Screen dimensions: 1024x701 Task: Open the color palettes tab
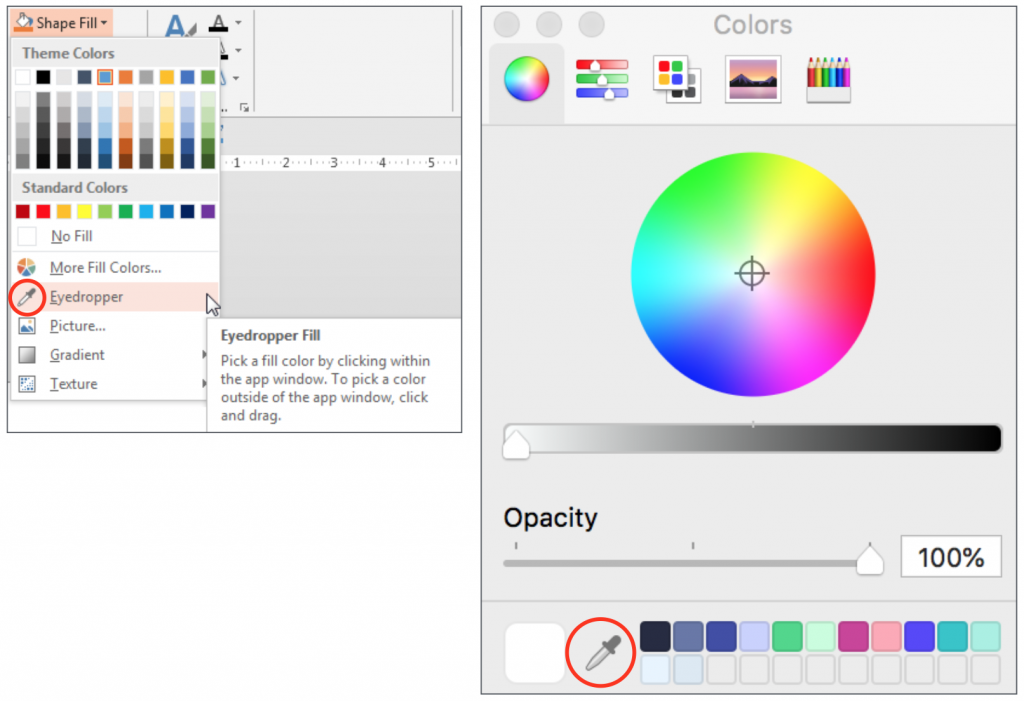677,79
